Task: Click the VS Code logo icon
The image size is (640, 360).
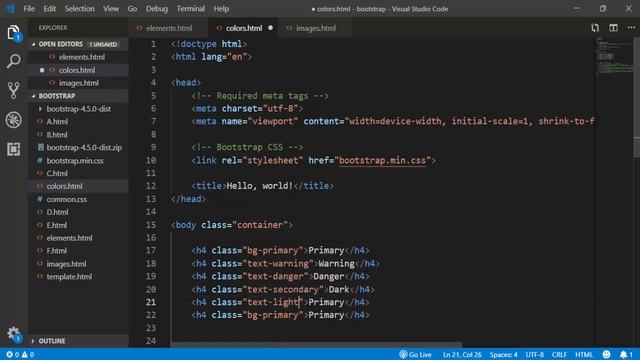Action: [10, 9]
